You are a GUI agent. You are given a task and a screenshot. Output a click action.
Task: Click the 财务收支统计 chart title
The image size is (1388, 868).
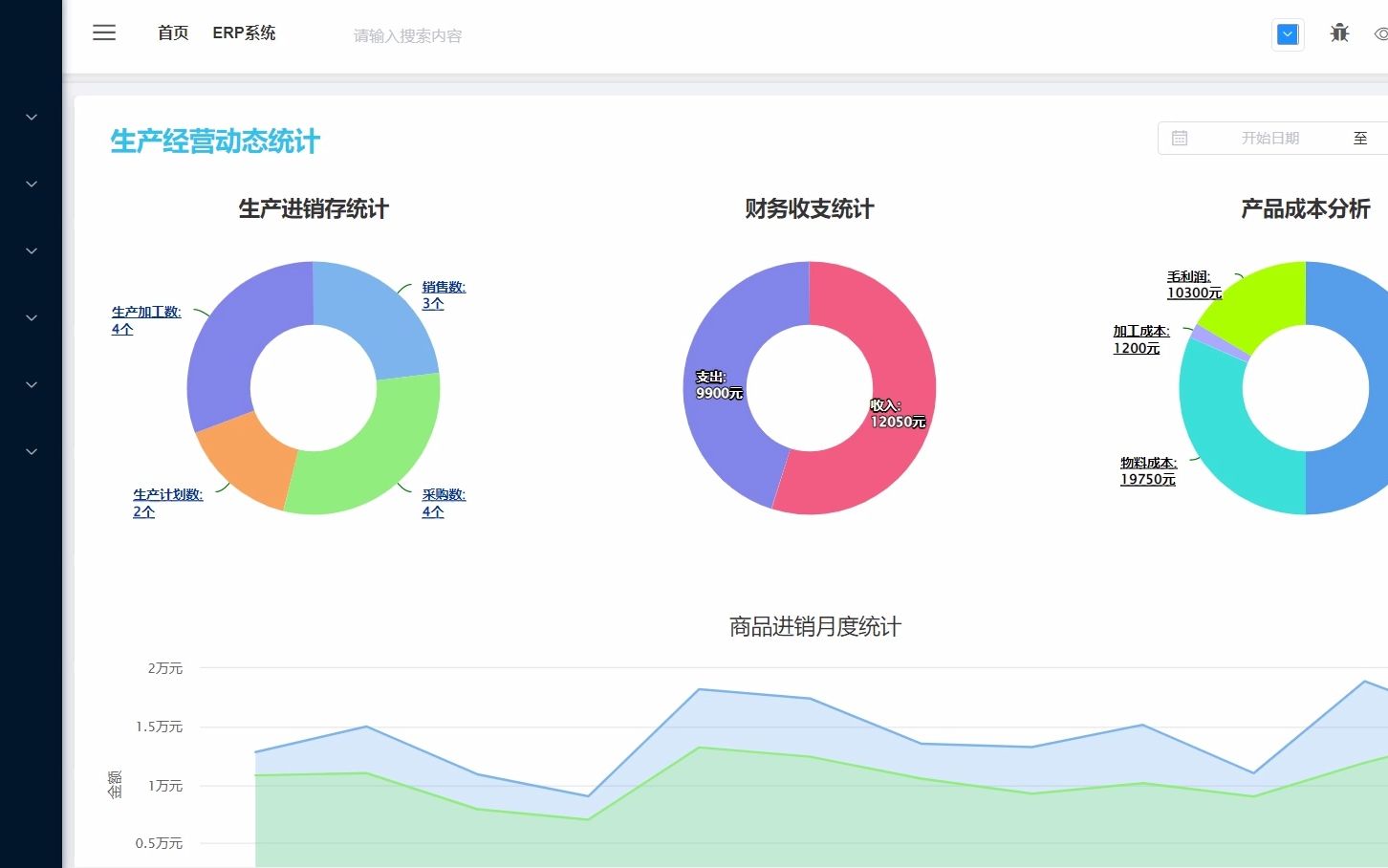810,209
